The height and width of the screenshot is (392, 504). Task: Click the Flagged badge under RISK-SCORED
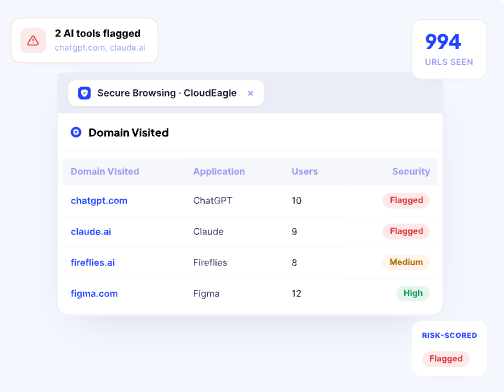[446, 359]
